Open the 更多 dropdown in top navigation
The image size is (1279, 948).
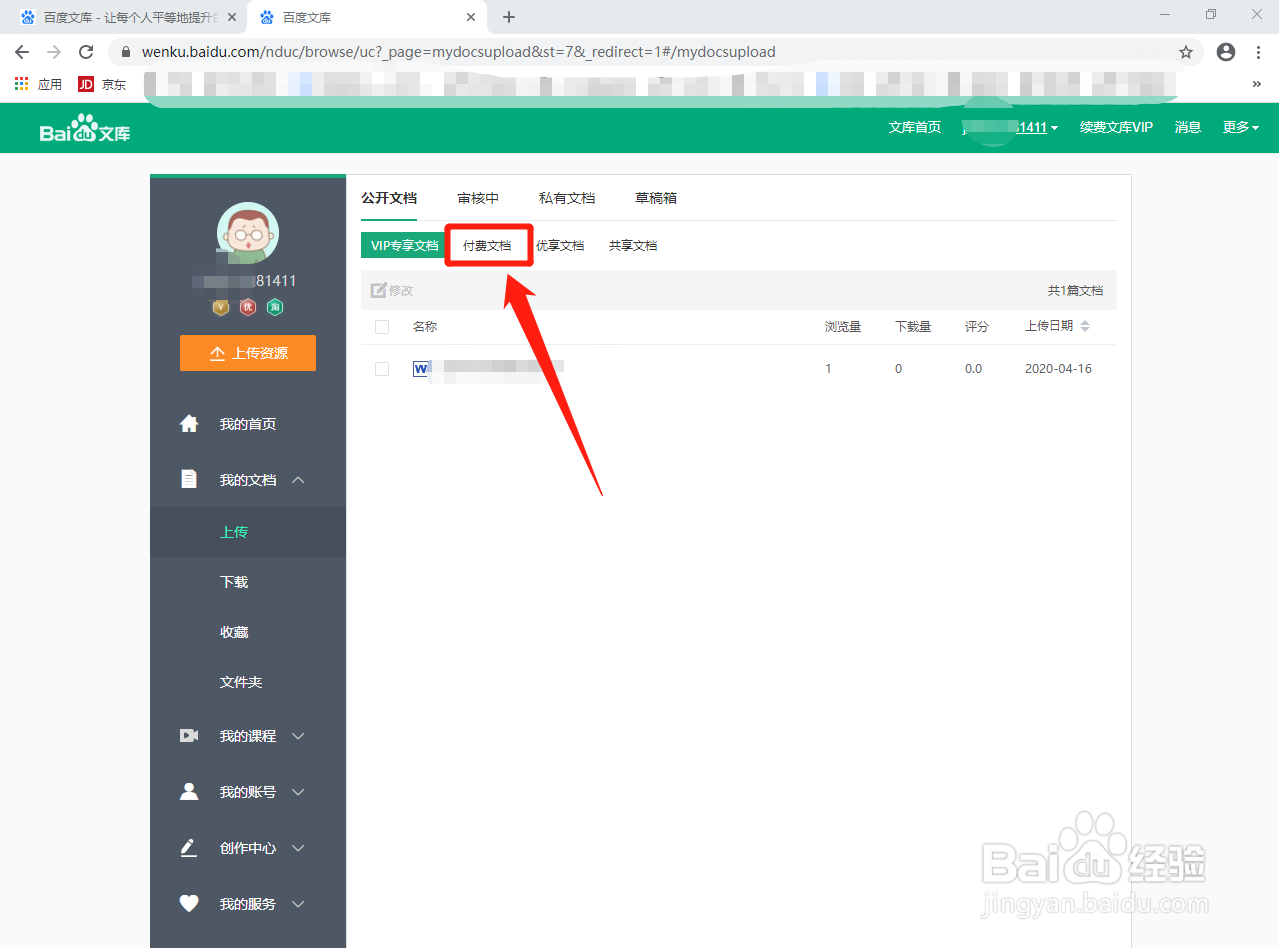pyautogui.click(x=1239, y=127)
